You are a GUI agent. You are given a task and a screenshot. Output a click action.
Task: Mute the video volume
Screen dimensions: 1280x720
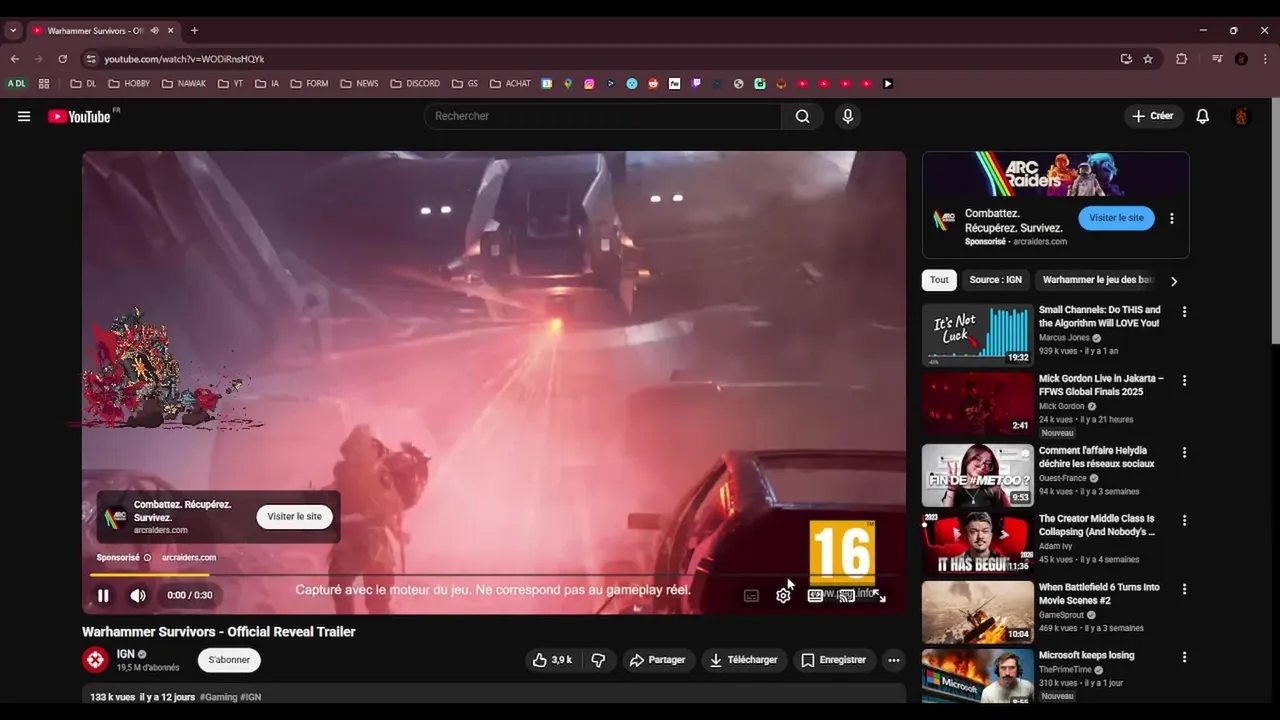[138, 595]
